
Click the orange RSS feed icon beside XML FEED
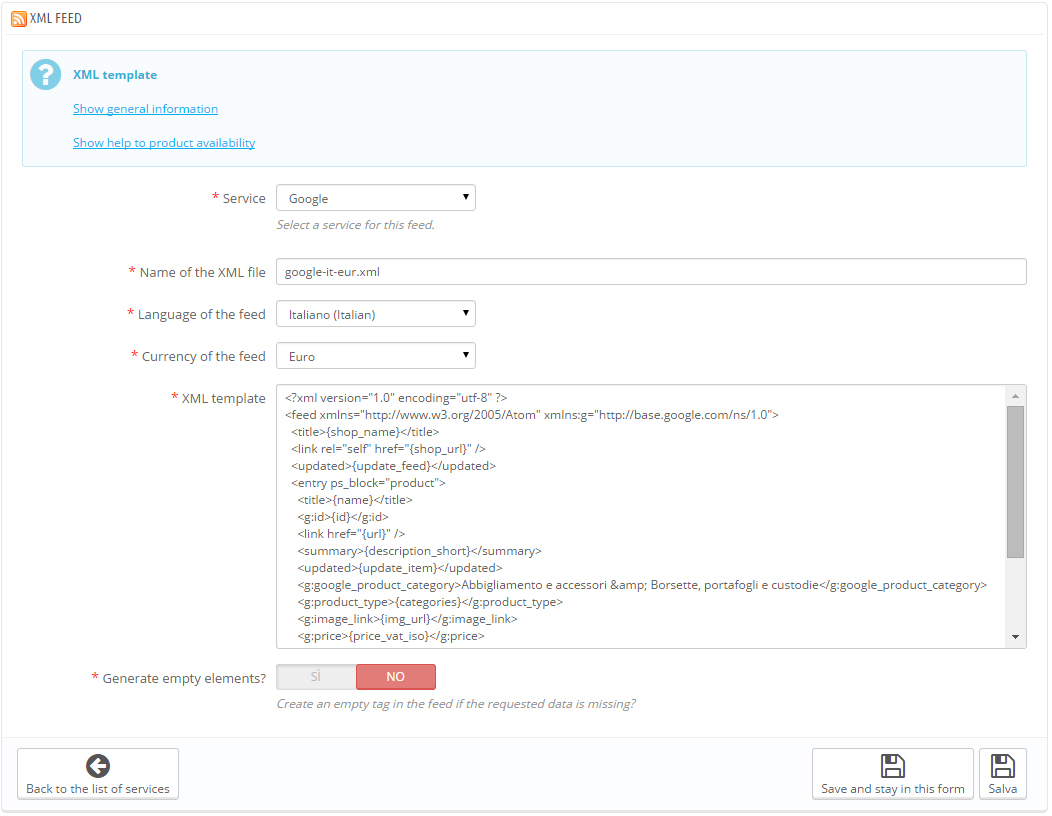point(20,18)
